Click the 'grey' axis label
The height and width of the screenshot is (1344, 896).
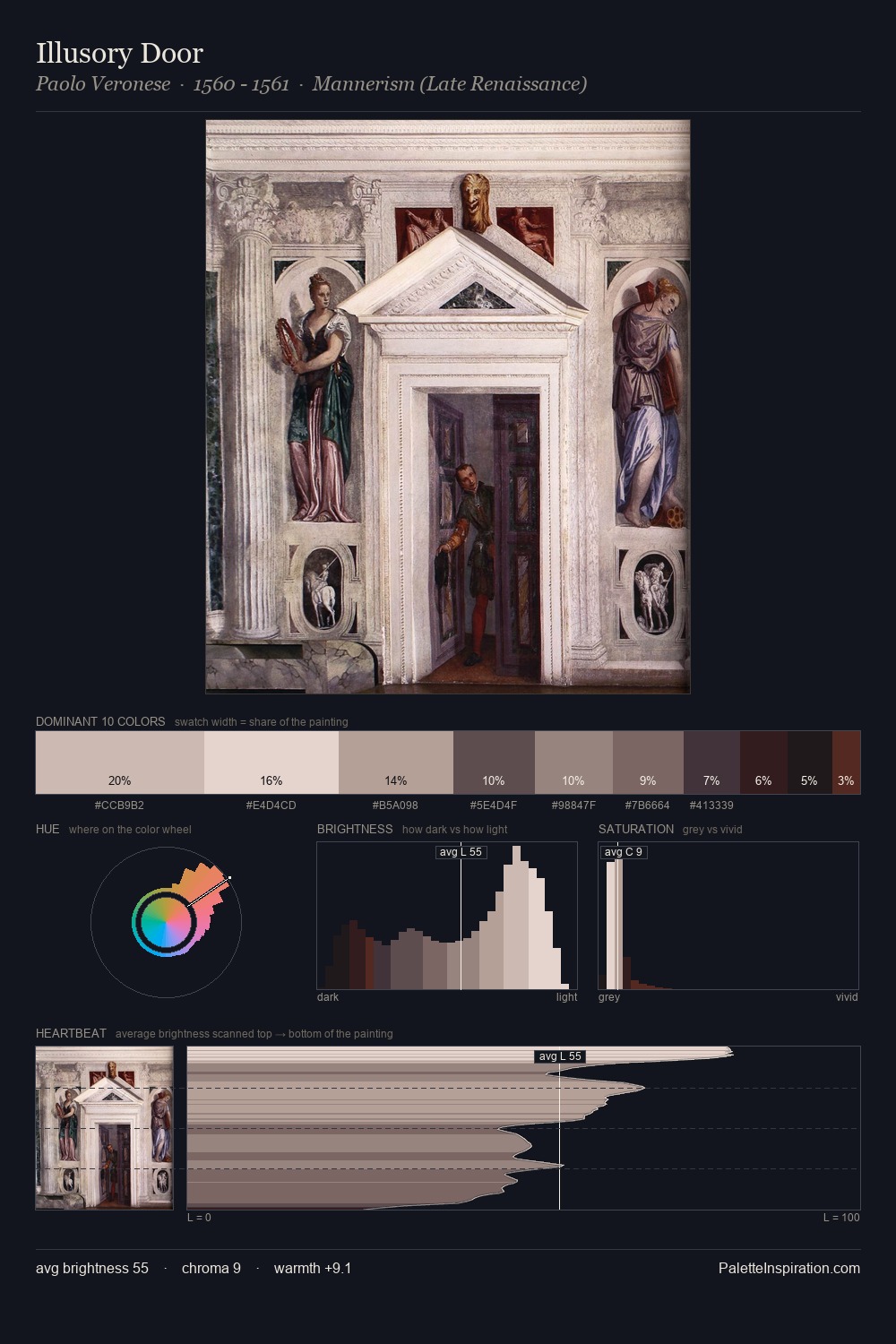[609, 997]
